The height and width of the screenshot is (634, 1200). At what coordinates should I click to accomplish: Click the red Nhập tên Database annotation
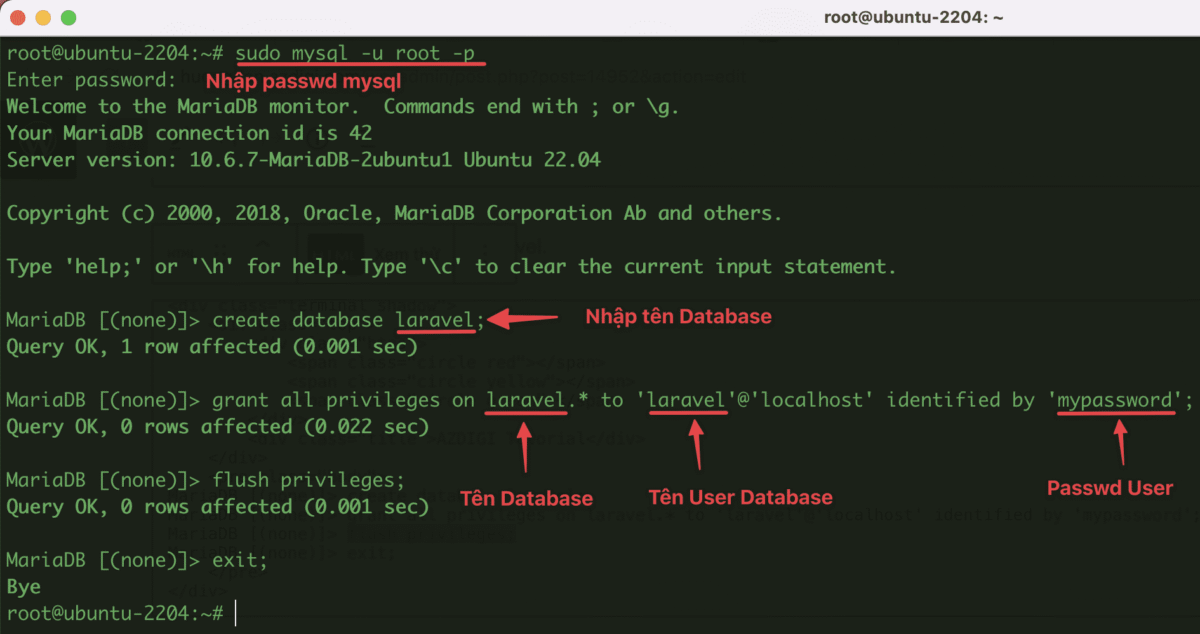(678, 317)
